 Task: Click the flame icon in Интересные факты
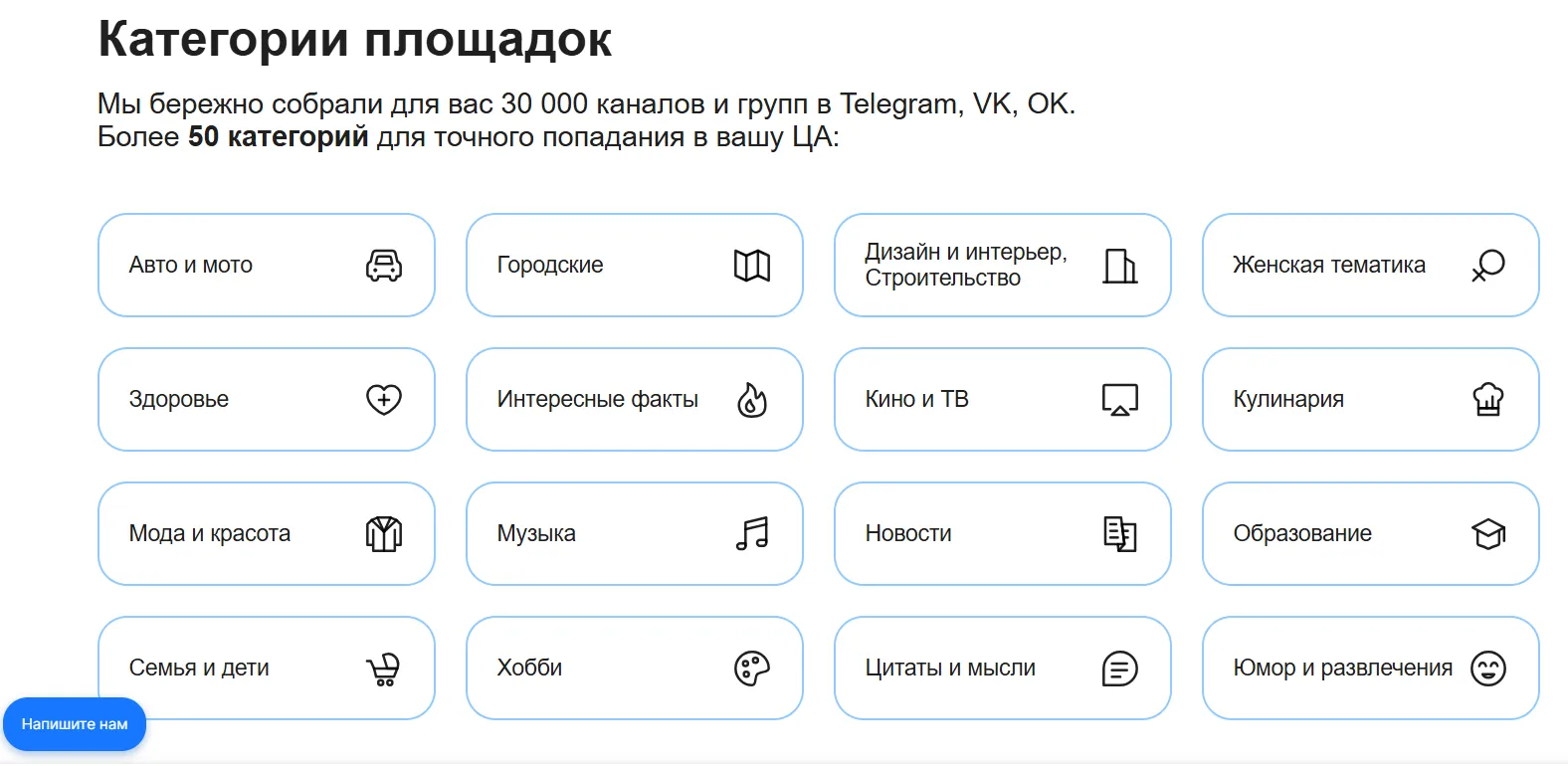752,400
